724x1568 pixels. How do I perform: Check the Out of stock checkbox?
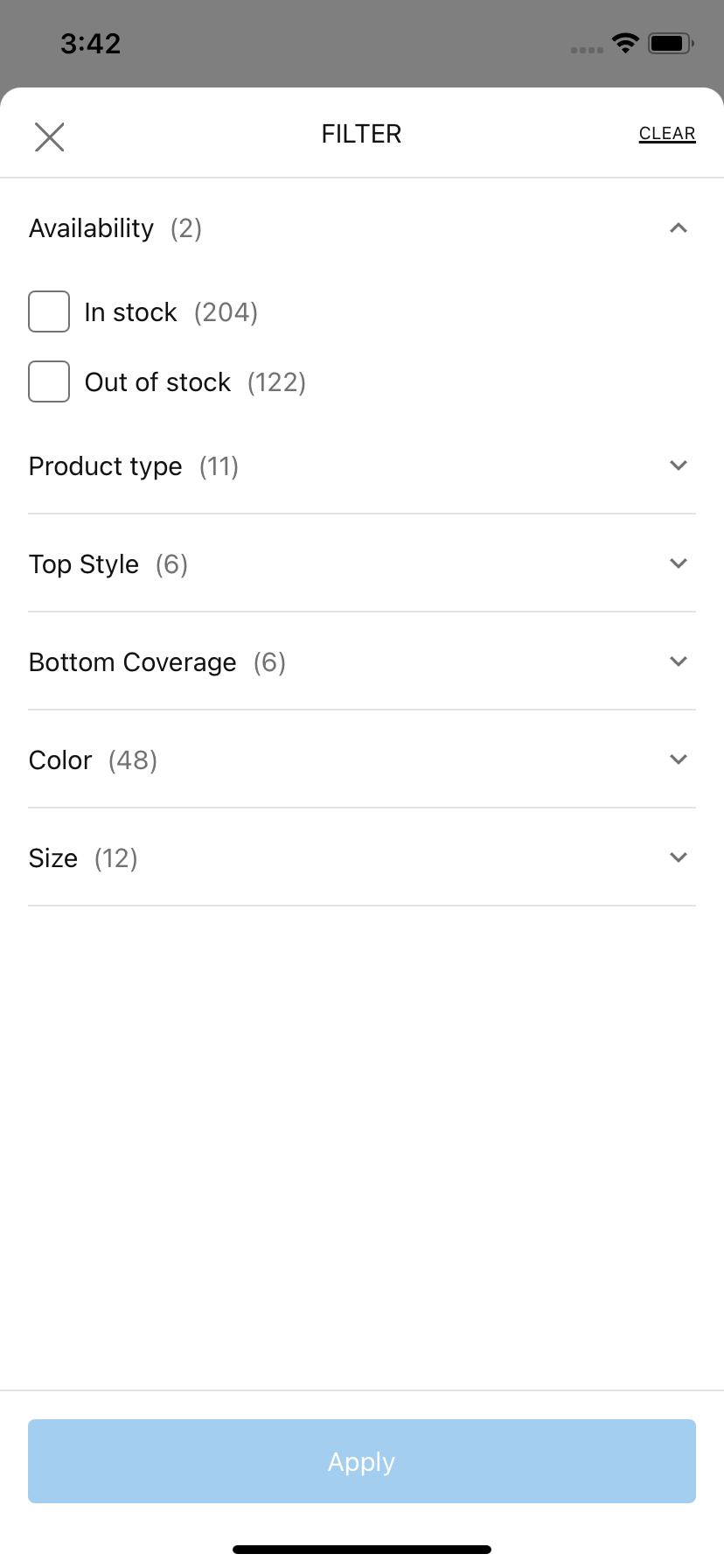click(x=49, y=381)
